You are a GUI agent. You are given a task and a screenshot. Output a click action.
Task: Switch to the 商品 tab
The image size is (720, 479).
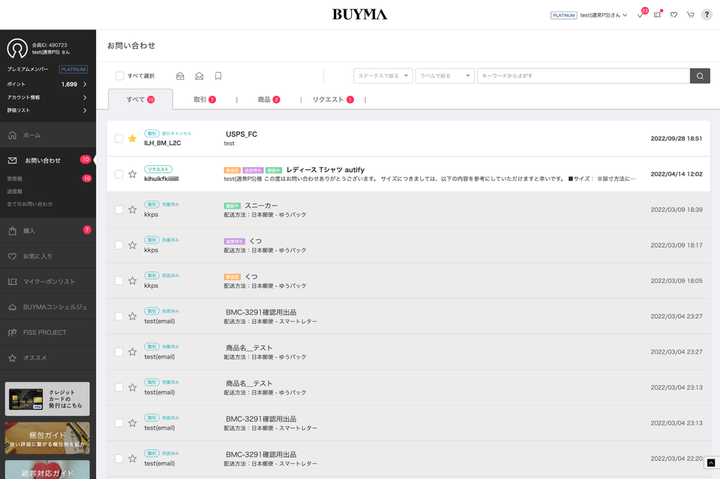(269, 99)
